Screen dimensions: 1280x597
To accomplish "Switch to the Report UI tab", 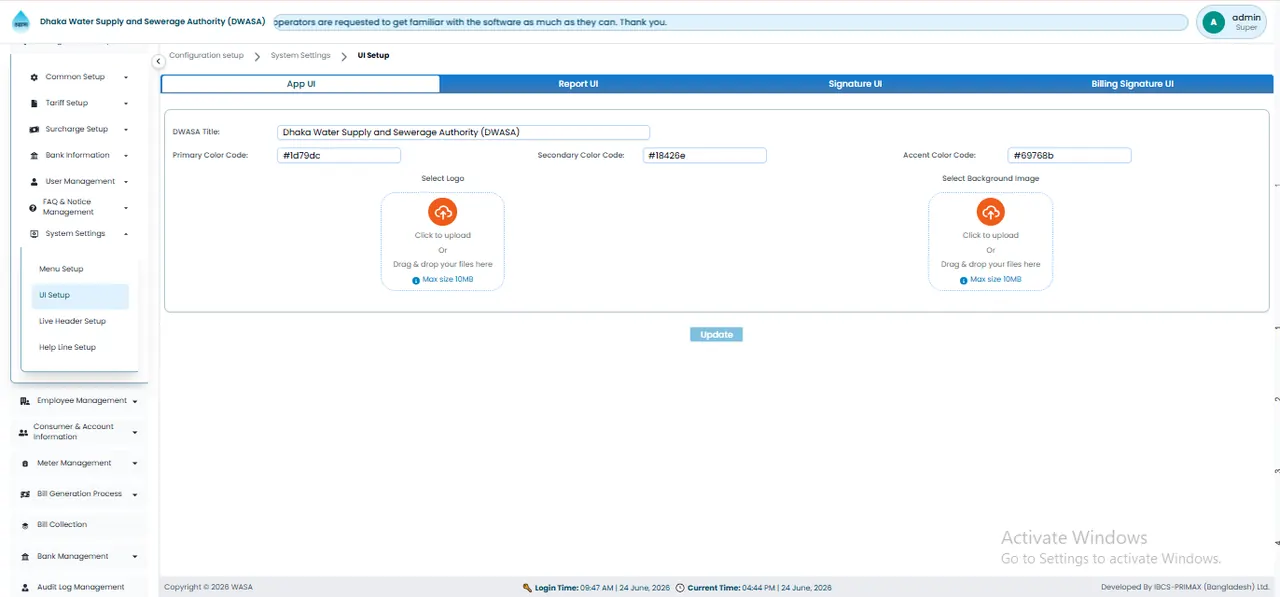I will (578, 84).
